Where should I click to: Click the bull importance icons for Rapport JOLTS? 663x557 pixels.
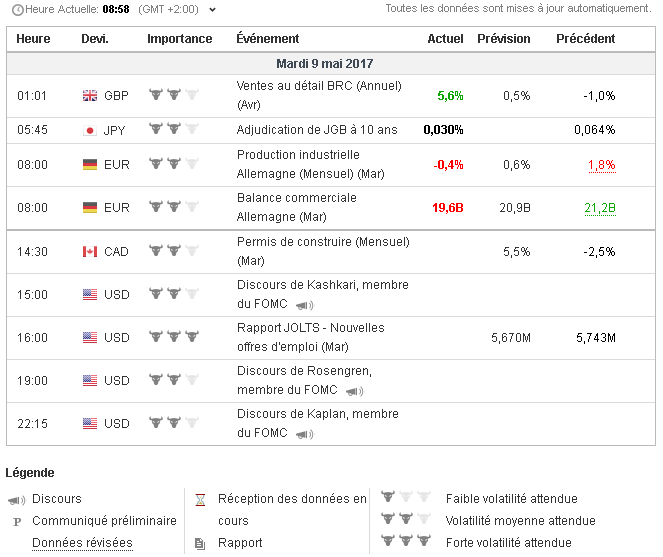point(173,338)
